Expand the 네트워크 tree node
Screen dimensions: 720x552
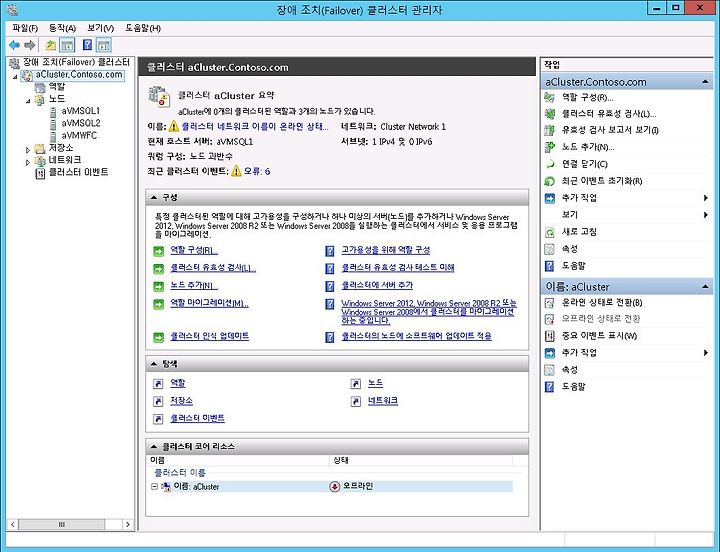[28, 162]
